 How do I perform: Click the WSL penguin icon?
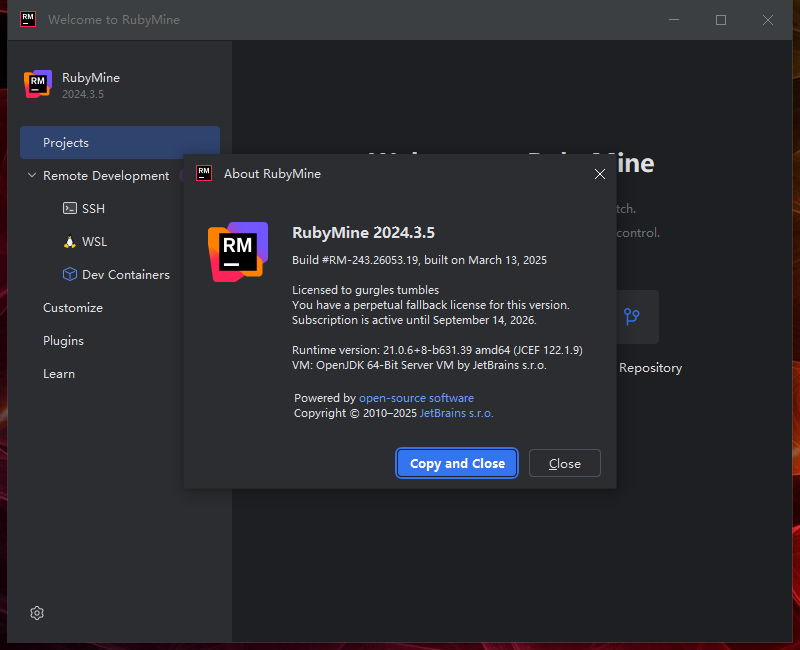click(x=69, y=241)
